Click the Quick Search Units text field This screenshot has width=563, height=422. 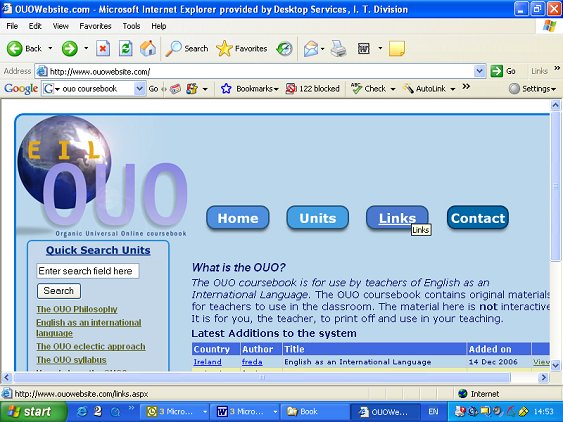[88, 271]
